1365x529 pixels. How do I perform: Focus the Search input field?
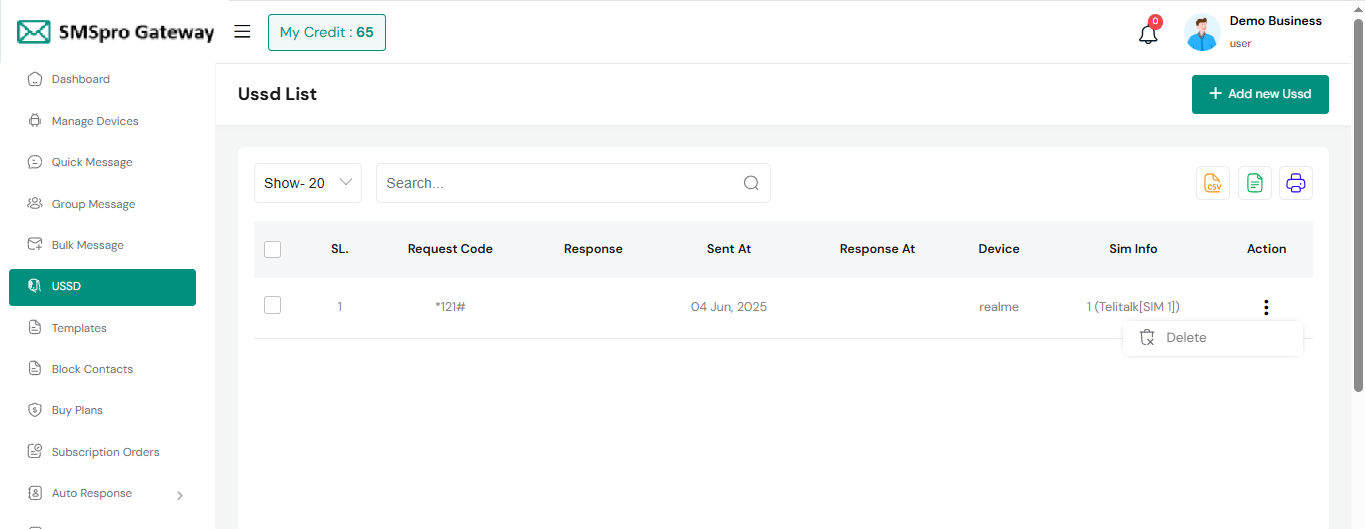pyautogui.click(x=560, y=183)
